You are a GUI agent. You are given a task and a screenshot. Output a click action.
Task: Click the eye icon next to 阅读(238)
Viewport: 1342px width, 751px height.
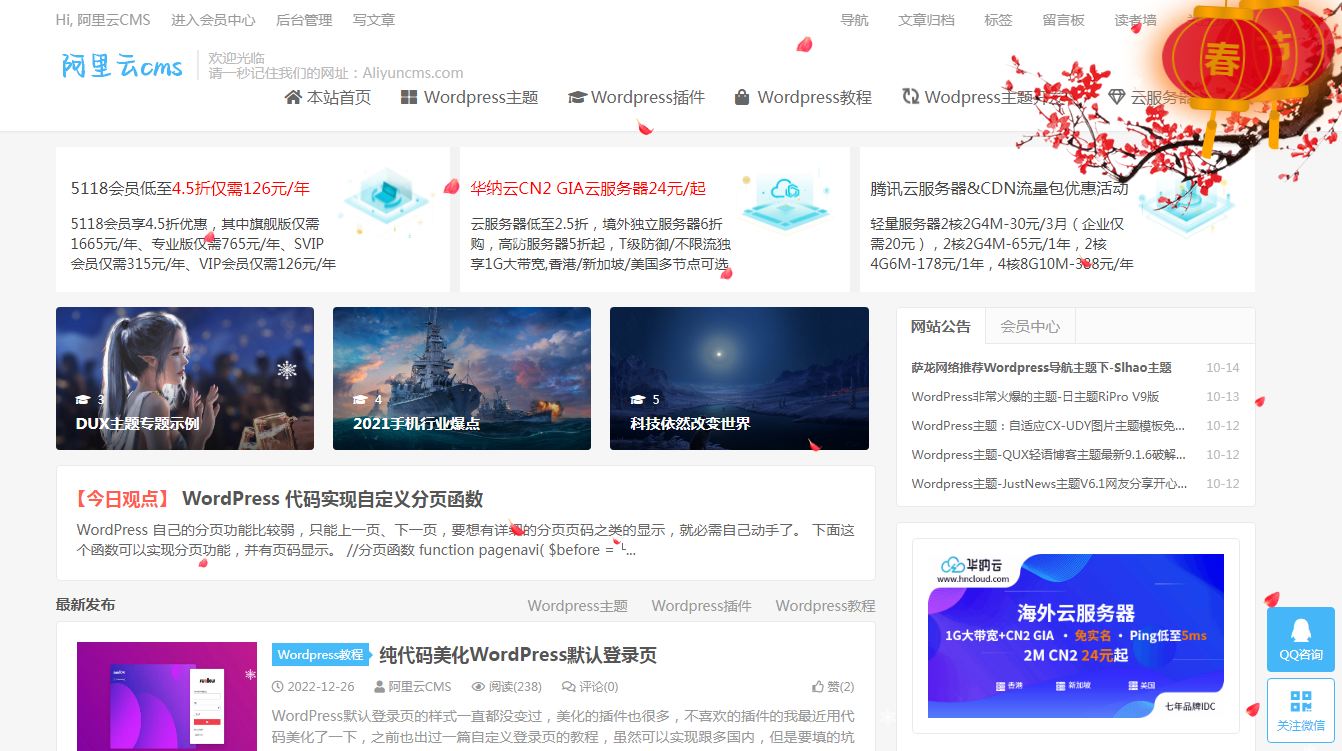pos(478,687)
